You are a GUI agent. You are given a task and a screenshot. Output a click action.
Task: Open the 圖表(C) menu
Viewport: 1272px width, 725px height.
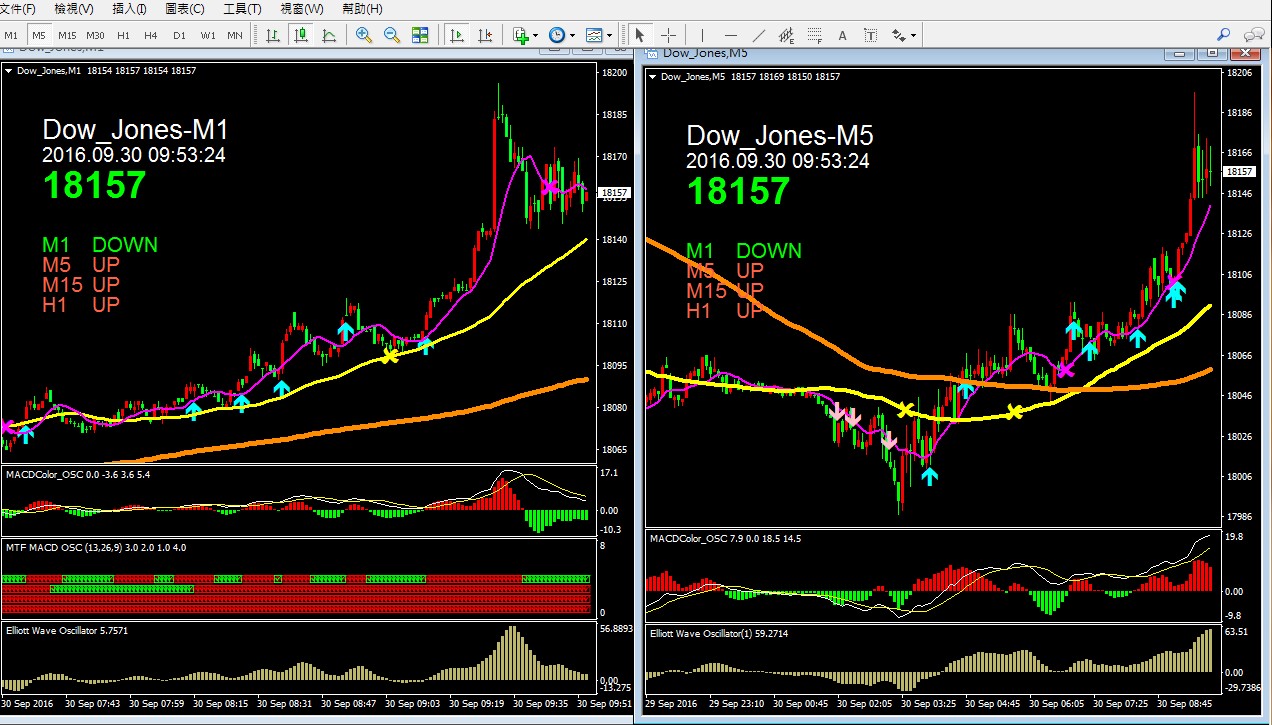coord(184,9)
